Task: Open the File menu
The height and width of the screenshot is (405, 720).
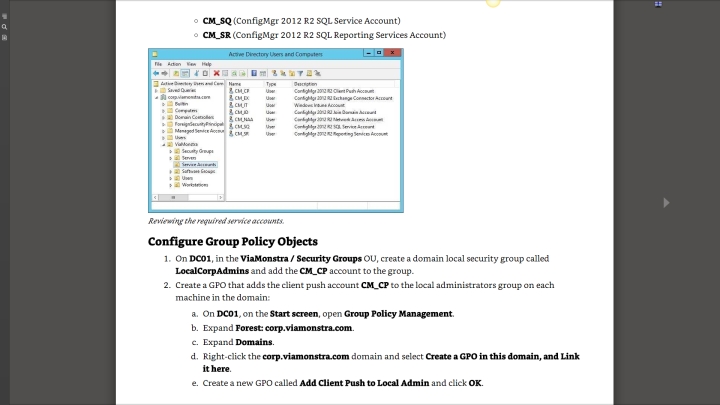Action: coord(158,64)
